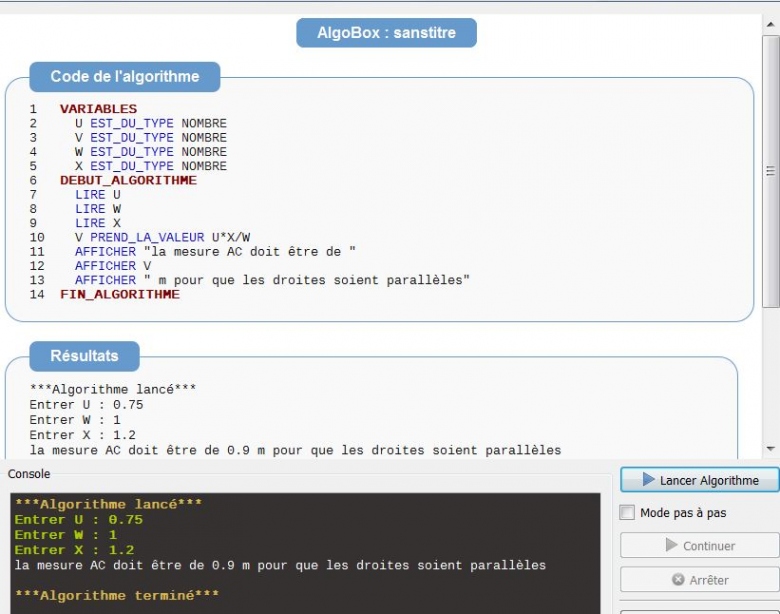Click the AlgoBox : sanstitre title banner
Viewport: 780px width, 614px height.
coord(386,33)
